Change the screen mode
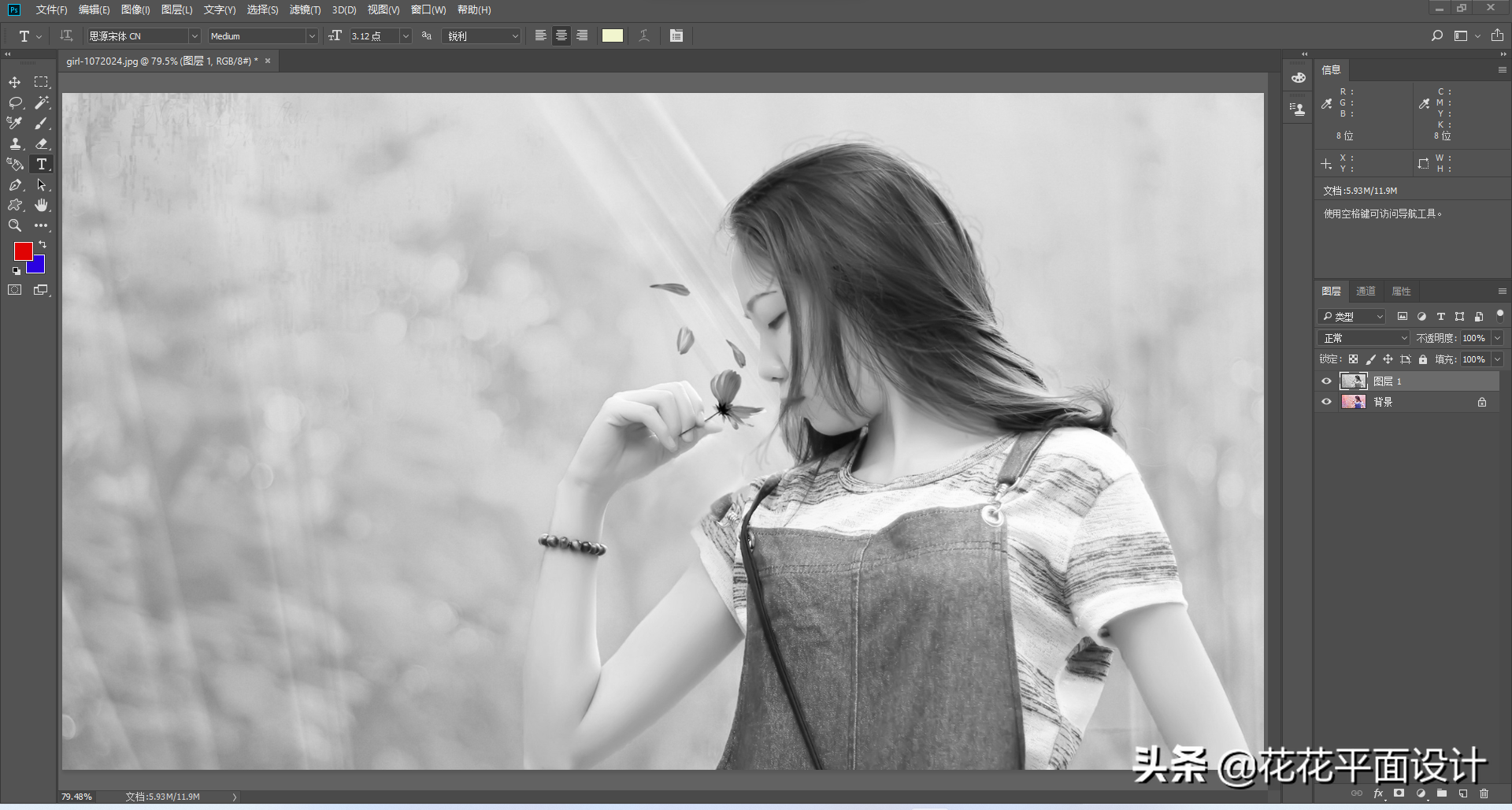Screen dimensions: 1512x810 tap(41, 290)
